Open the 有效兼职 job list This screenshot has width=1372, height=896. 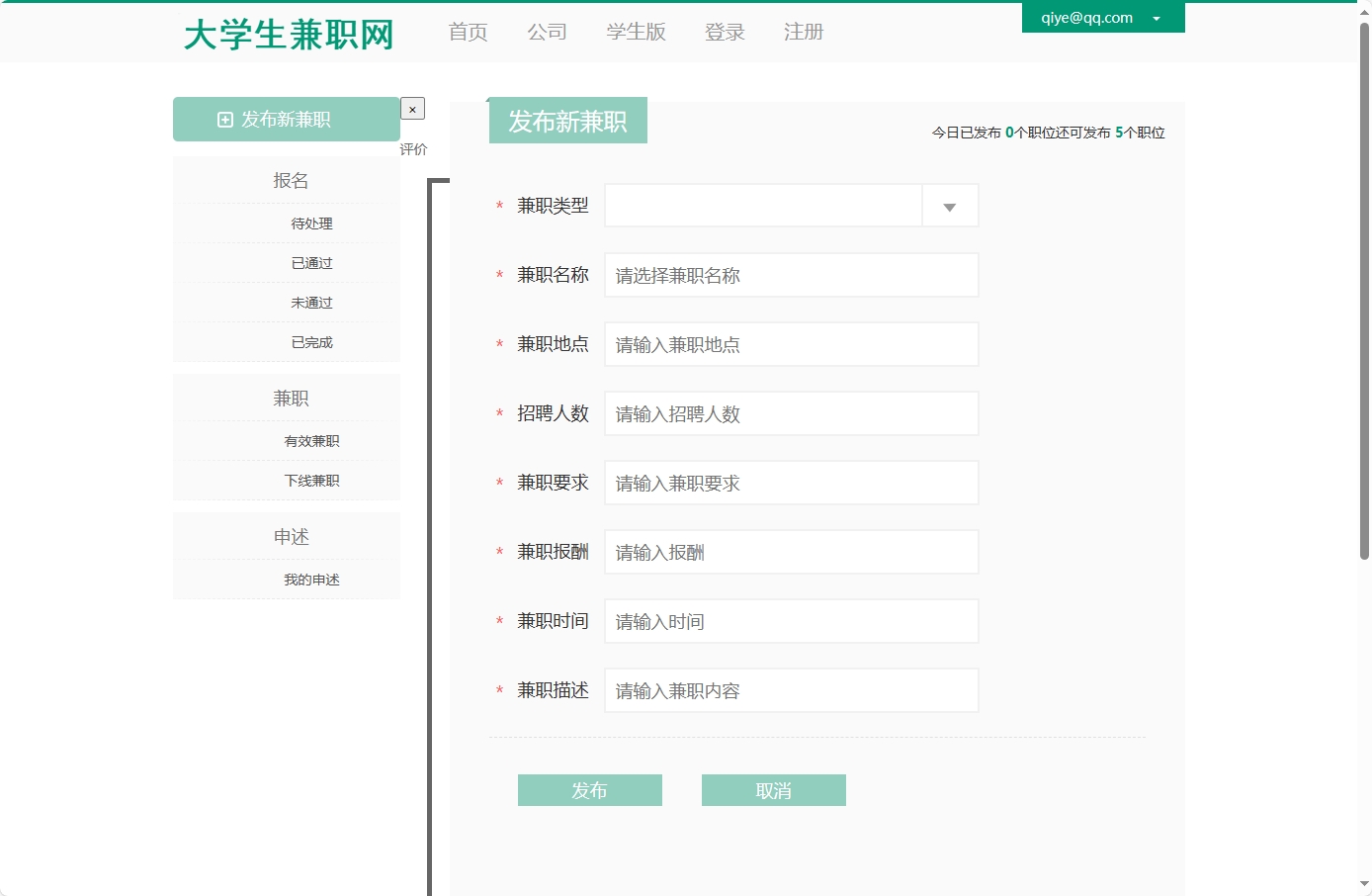(x=311, y=440)
